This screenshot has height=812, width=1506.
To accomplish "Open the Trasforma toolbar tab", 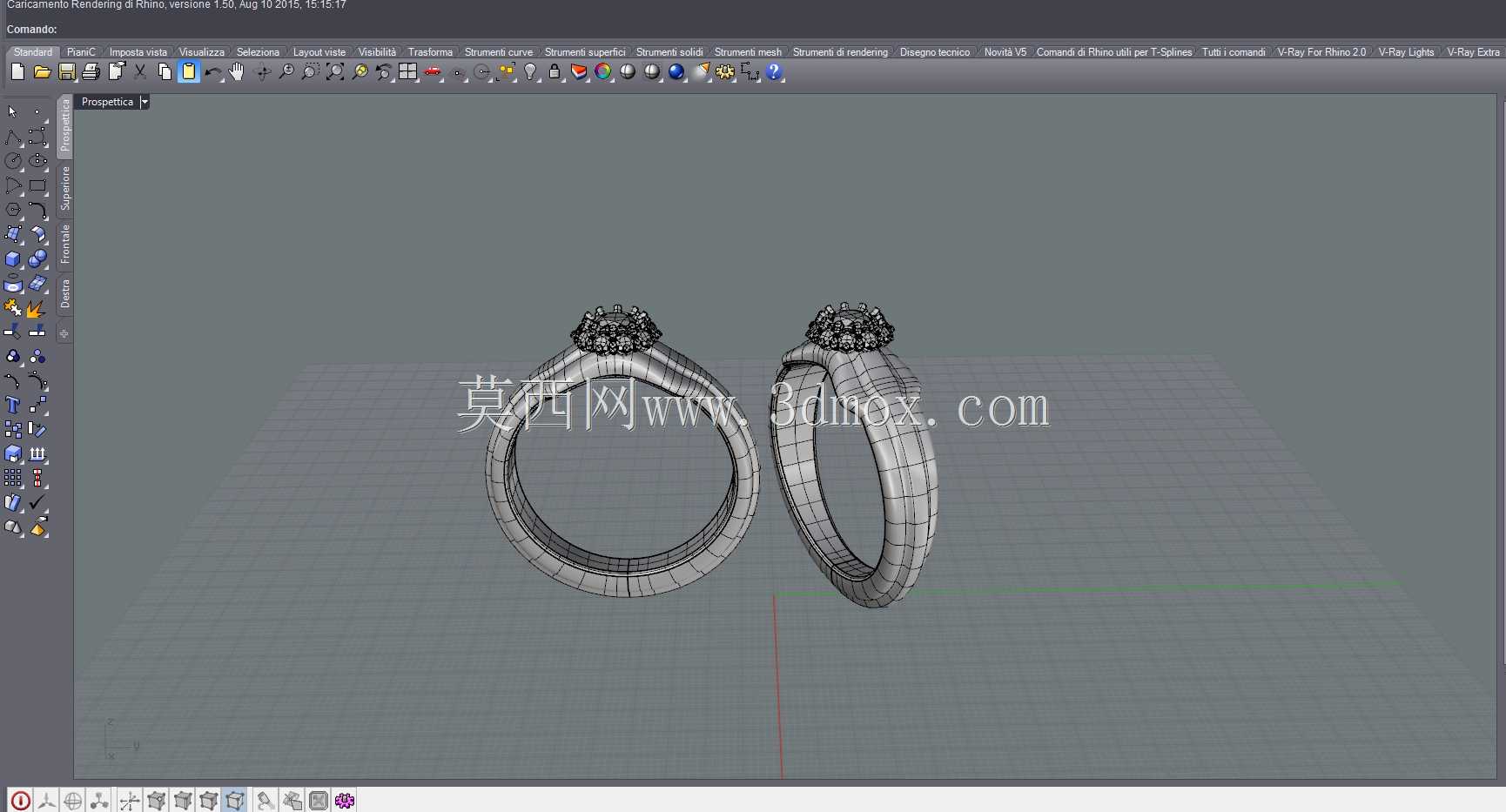I will coord(430,52).
